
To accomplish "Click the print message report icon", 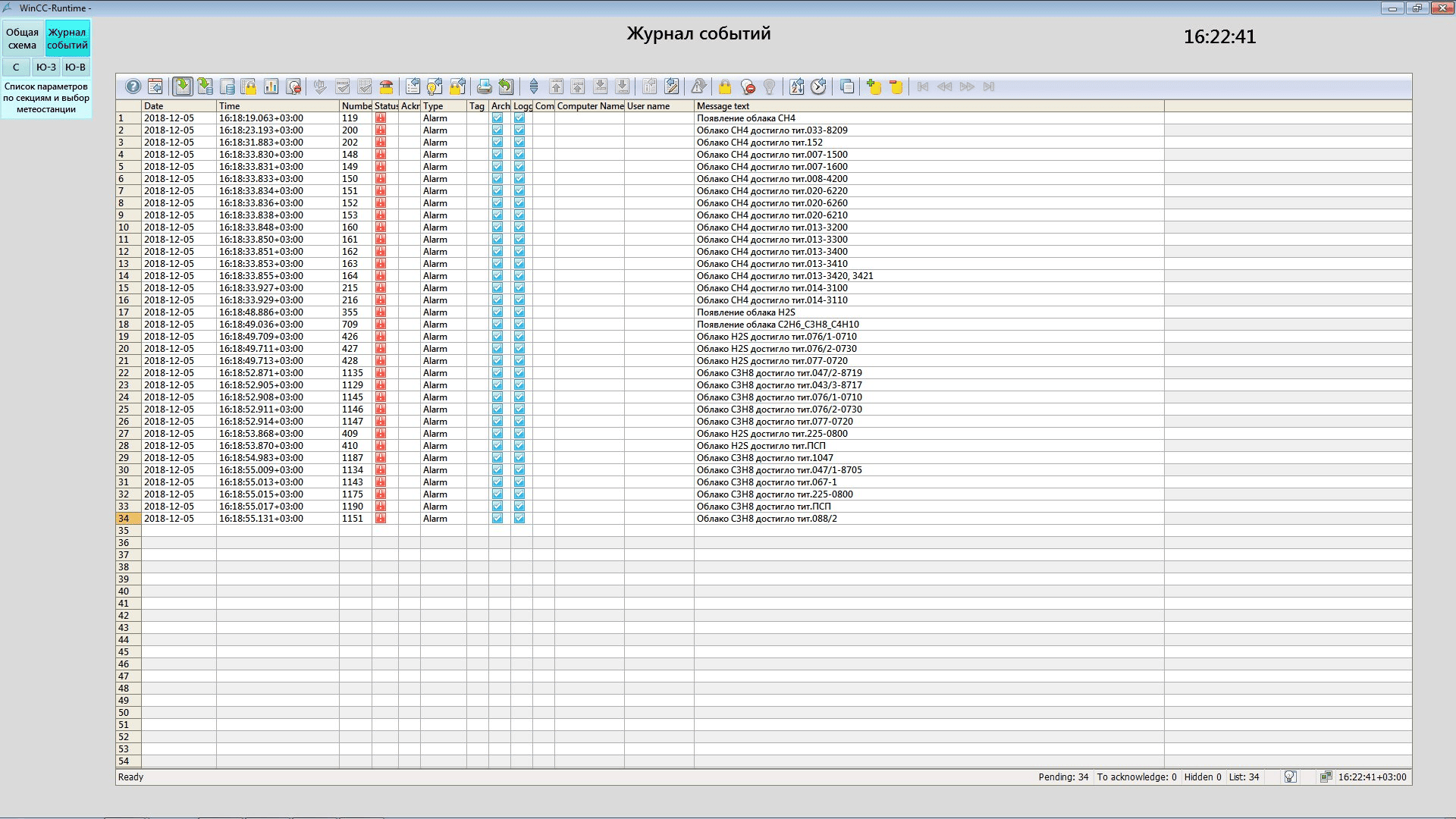I will coord(484,86).
